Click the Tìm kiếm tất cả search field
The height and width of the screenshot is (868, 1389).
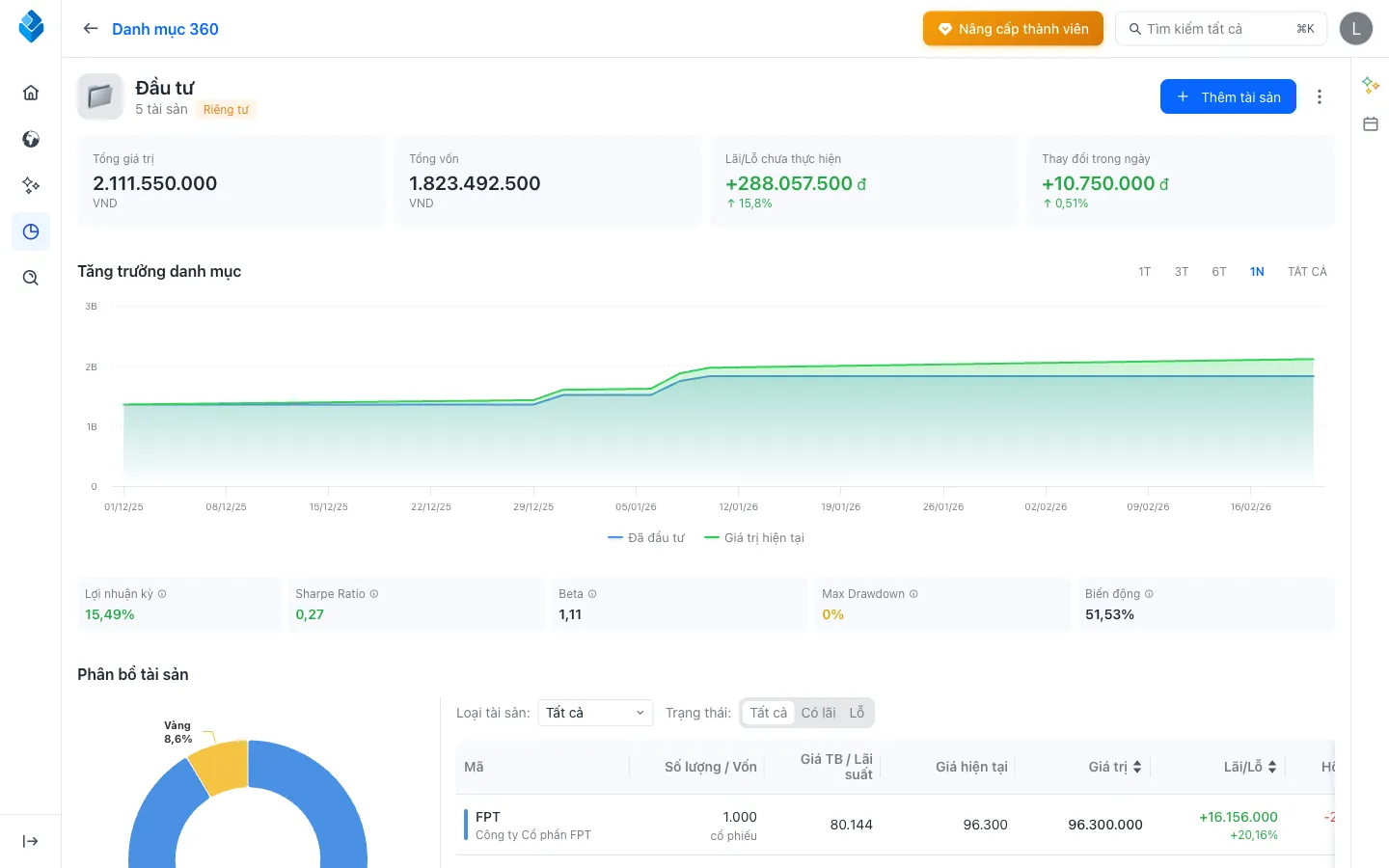[x=1221, y=28]
